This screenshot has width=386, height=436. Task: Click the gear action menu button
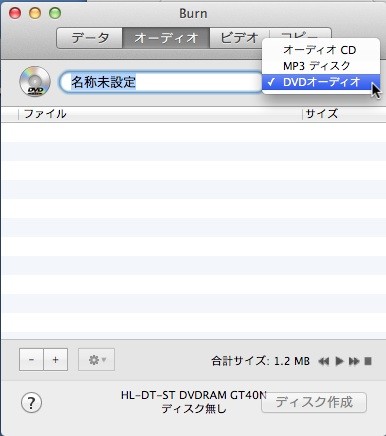(96, 360)
